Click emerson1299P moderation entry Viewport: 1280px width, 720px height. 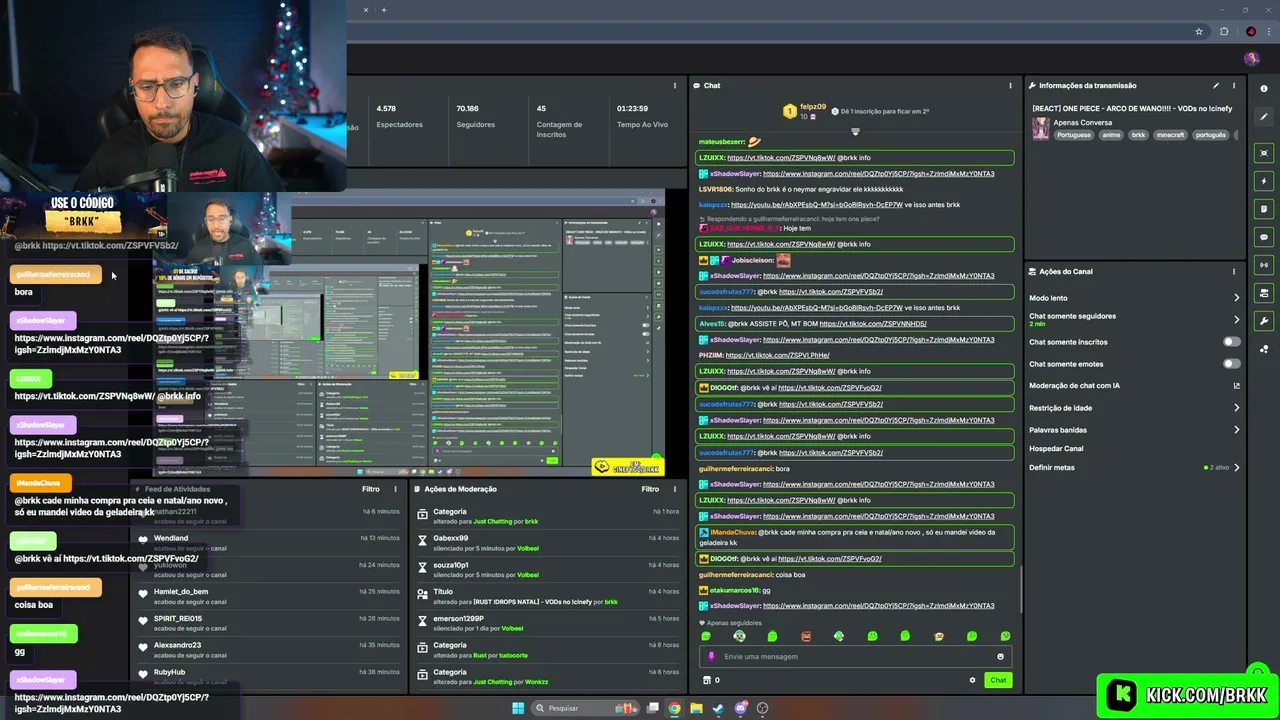[458, 619]
